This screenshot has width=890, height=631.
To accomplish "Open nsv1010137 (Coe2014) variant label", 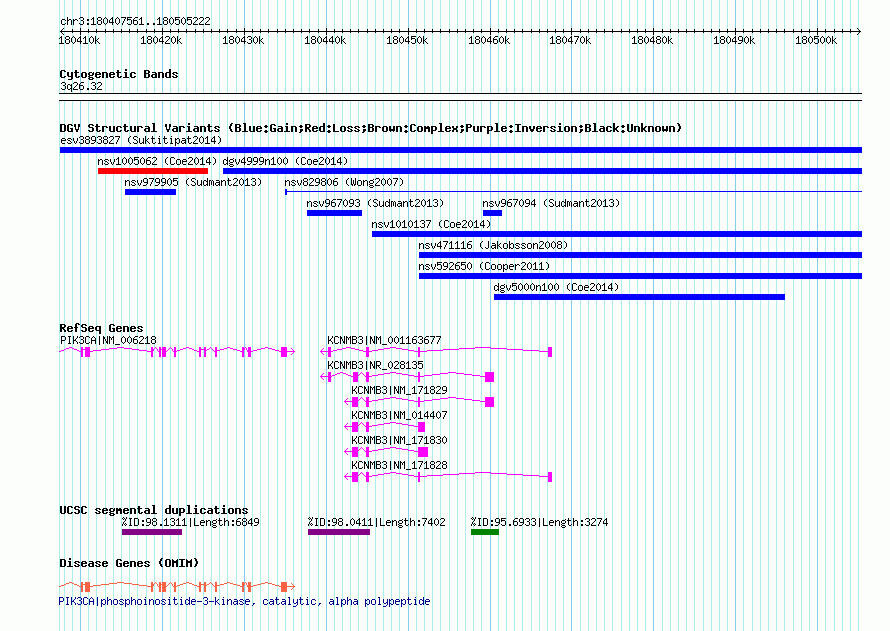I will click(x=431, y=224).
